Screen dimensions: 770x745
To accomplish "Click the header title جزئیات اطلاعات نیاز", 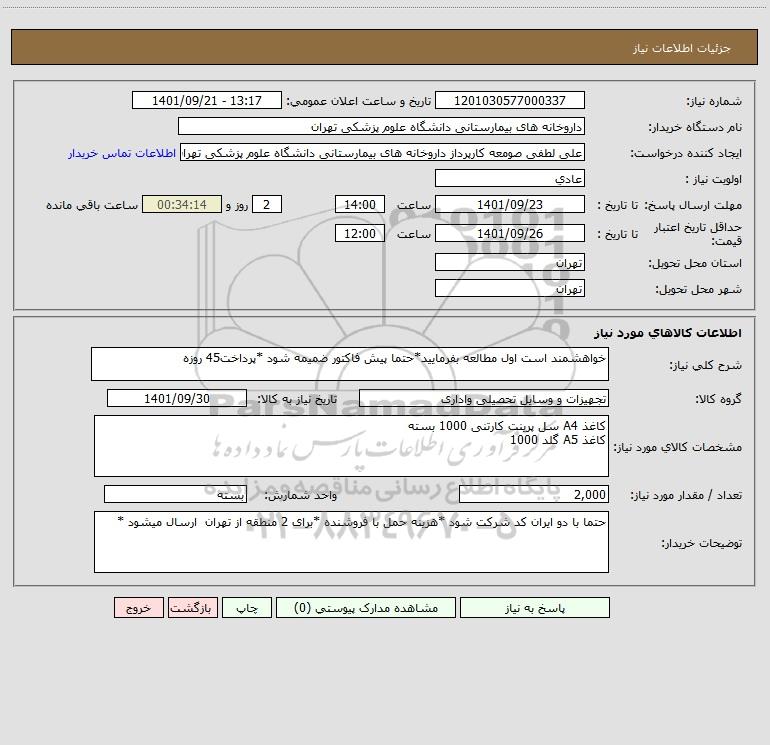I will [681, 48].
